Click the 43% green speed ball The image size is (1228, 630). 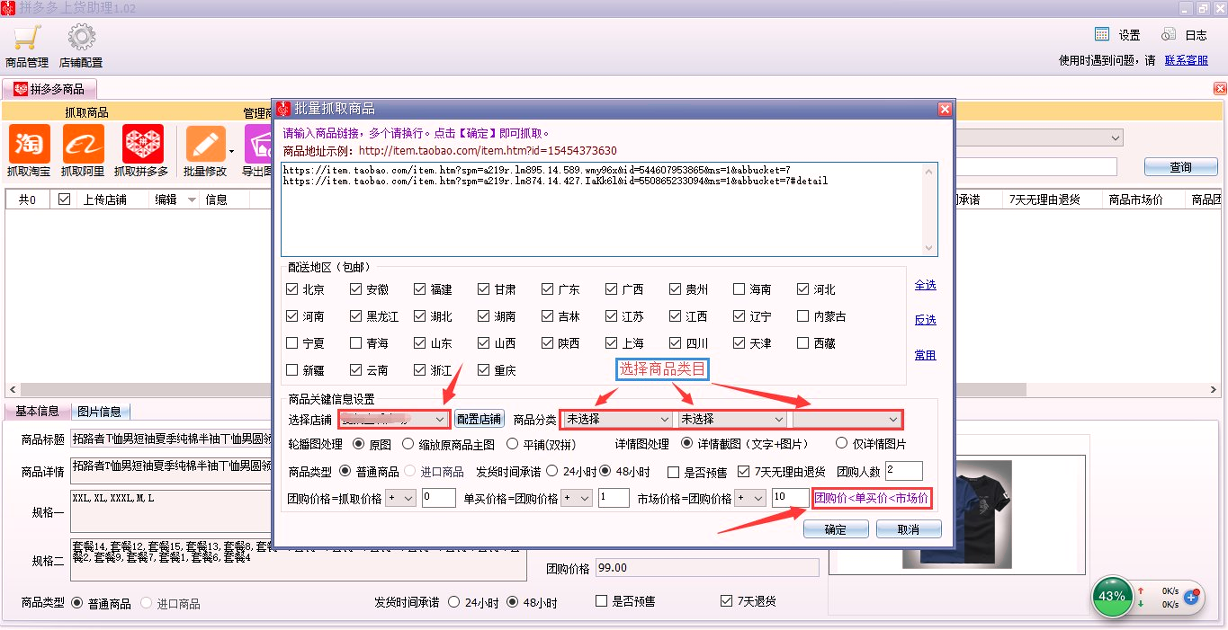click(x=1112, y=596)
